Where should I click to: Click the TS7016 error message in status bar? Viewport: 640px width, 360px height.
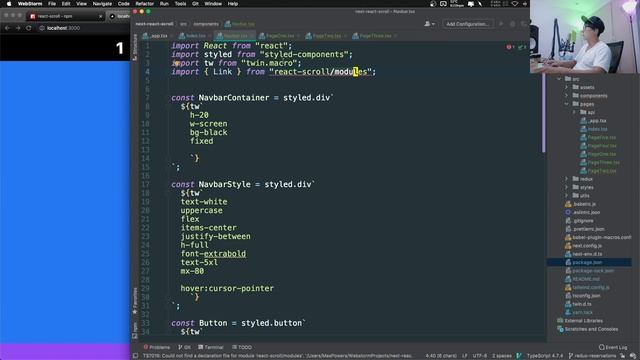click(278, 356)
